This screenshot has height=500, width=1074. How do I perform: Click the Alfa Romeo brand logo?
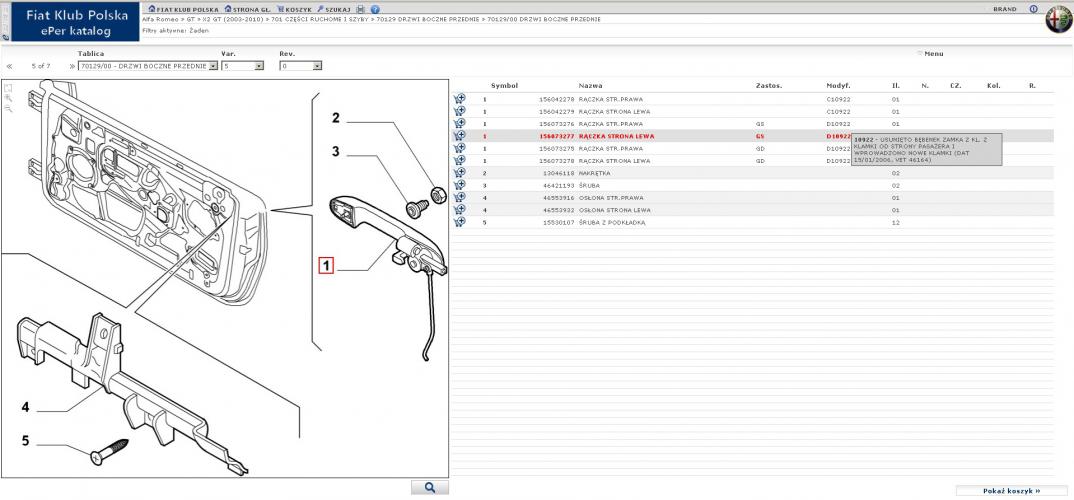coord(1056,21)
